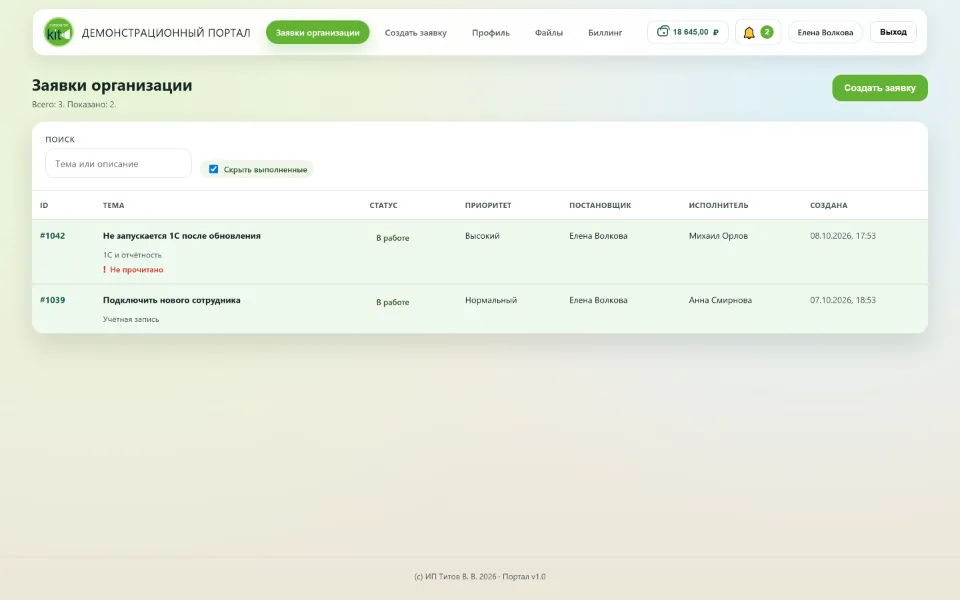This screenshot has height=600, width=960.
Task: Click Всего: 3. Показано: 2. counter text
Action: click(x=74, y=105)
